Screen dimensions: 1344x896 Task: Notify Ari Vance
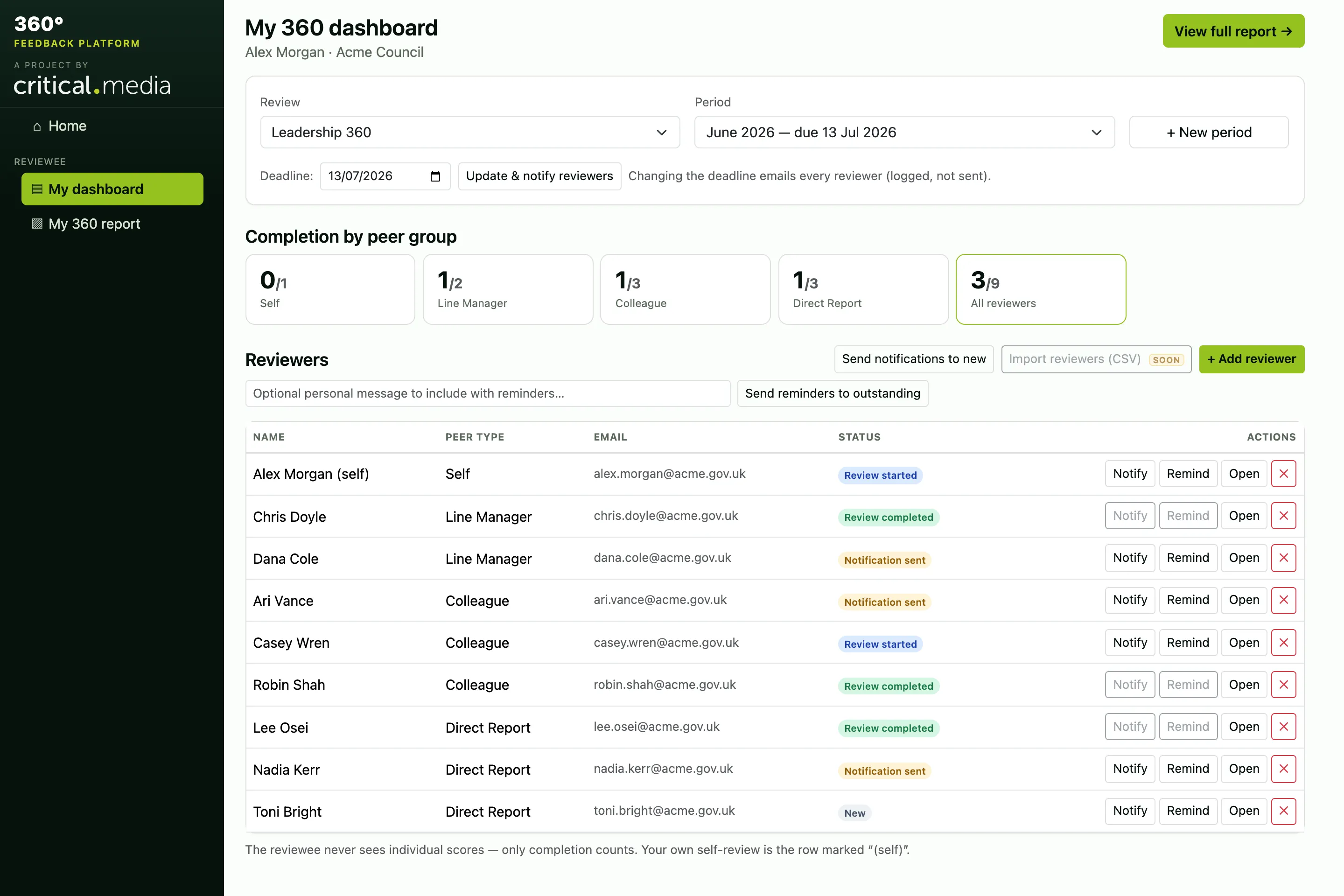click(x=1130, y=600)
